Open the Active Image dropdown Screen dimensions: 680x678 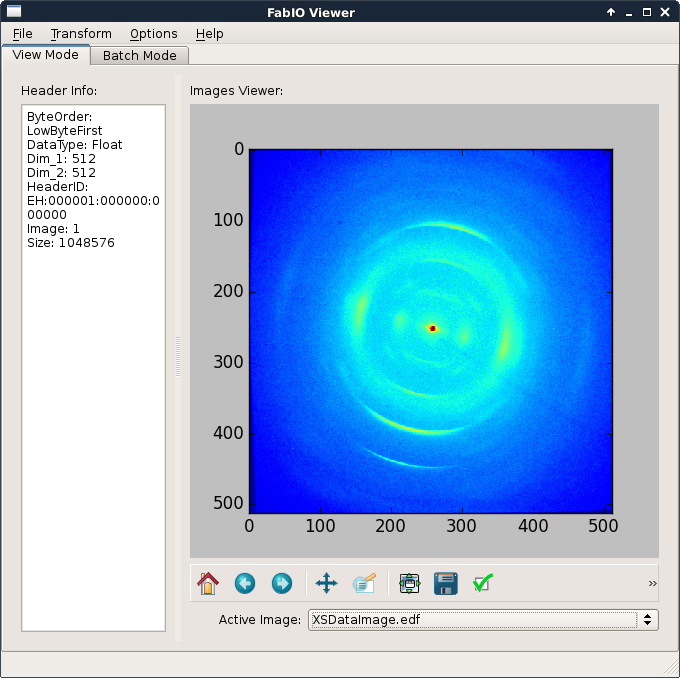[x=482, y=620]
